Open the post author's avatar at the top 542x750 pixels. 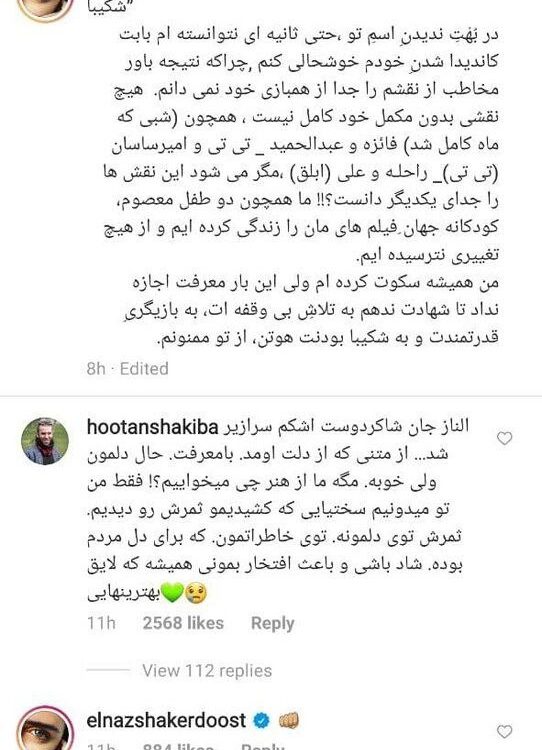point(46,7)
